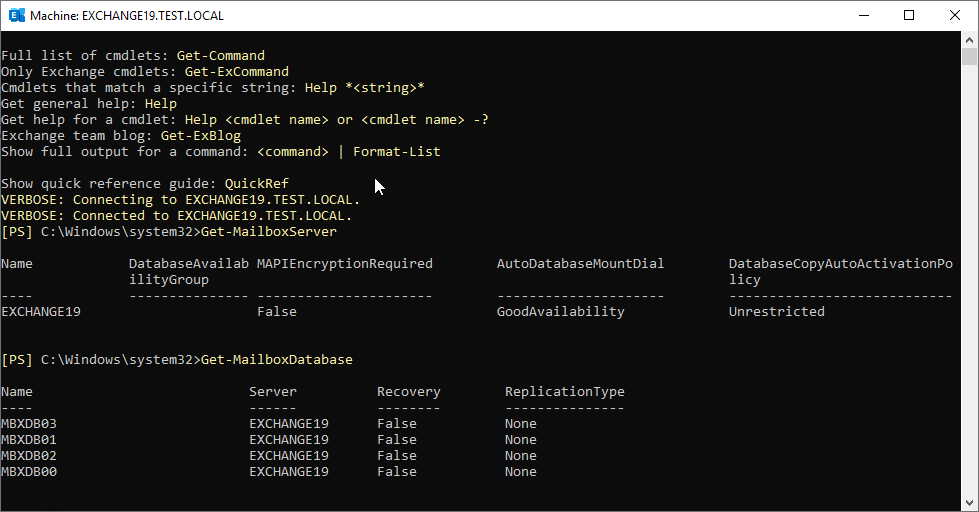979x512 pixels.
Task: Click the VERBOSE Connecting to EXCHANGE19 line
Action: pos(180,200)
